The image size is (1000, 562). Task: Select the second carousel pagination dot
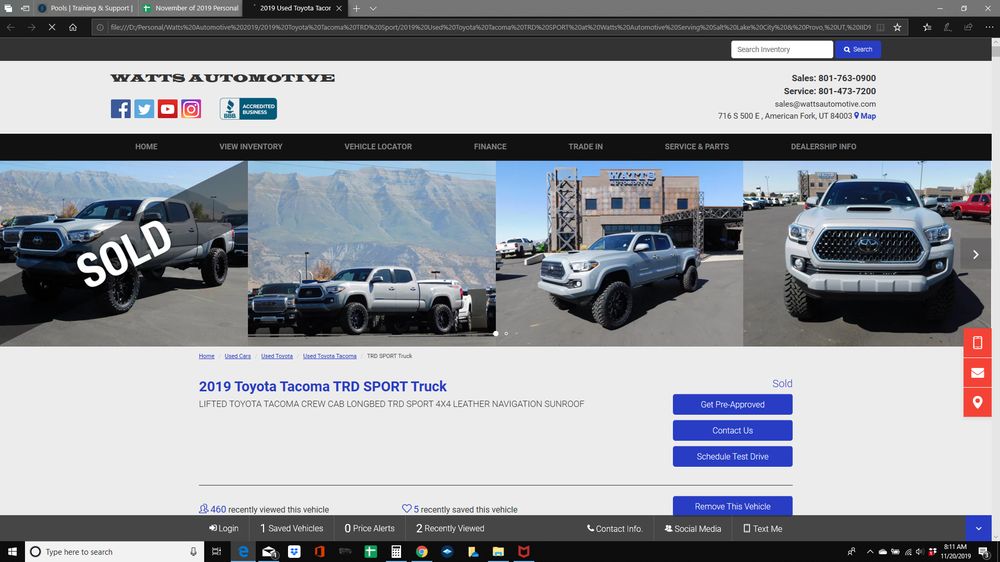point(506,333)
